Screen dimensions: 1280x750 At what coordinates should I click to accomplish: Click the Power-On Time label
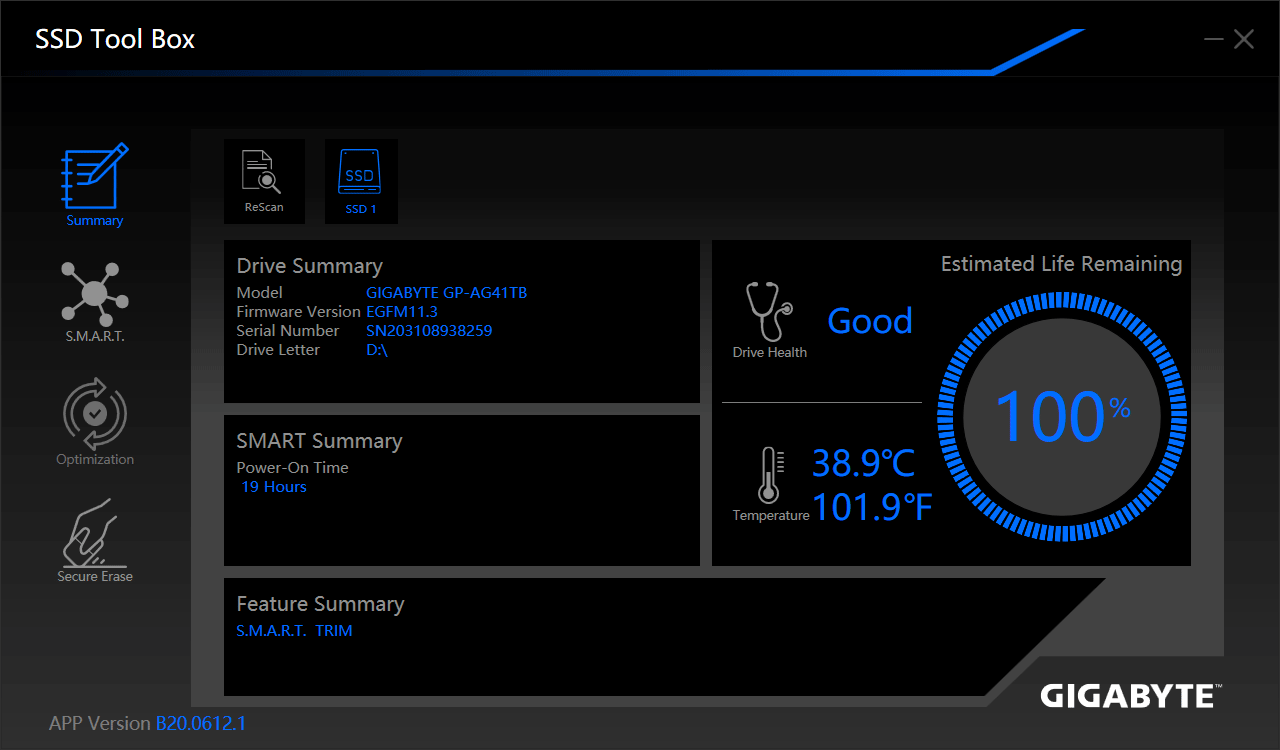tap(292, 468)
